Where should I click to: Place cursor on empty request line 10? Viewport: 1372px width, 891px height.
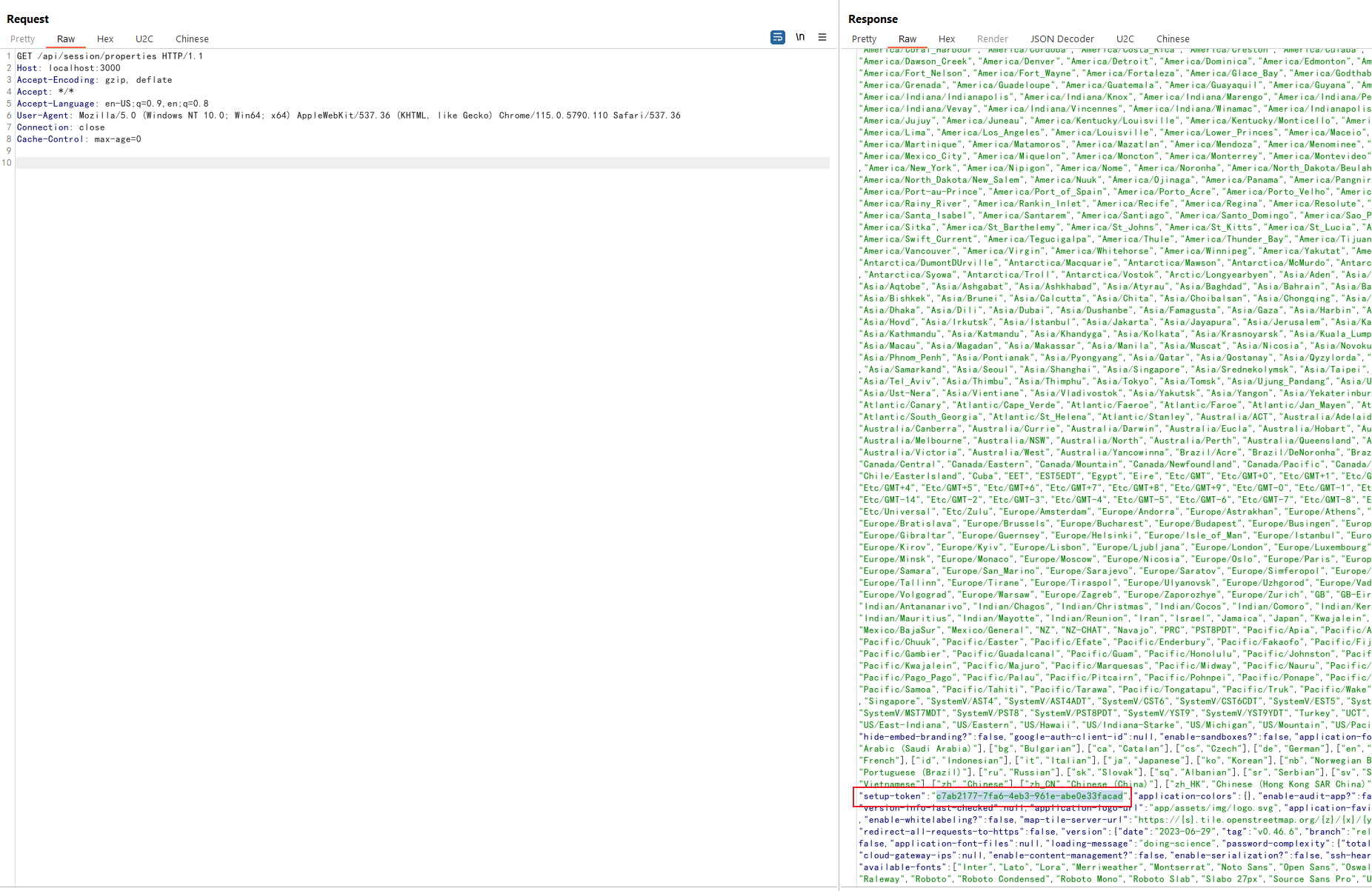pos(422,163)
